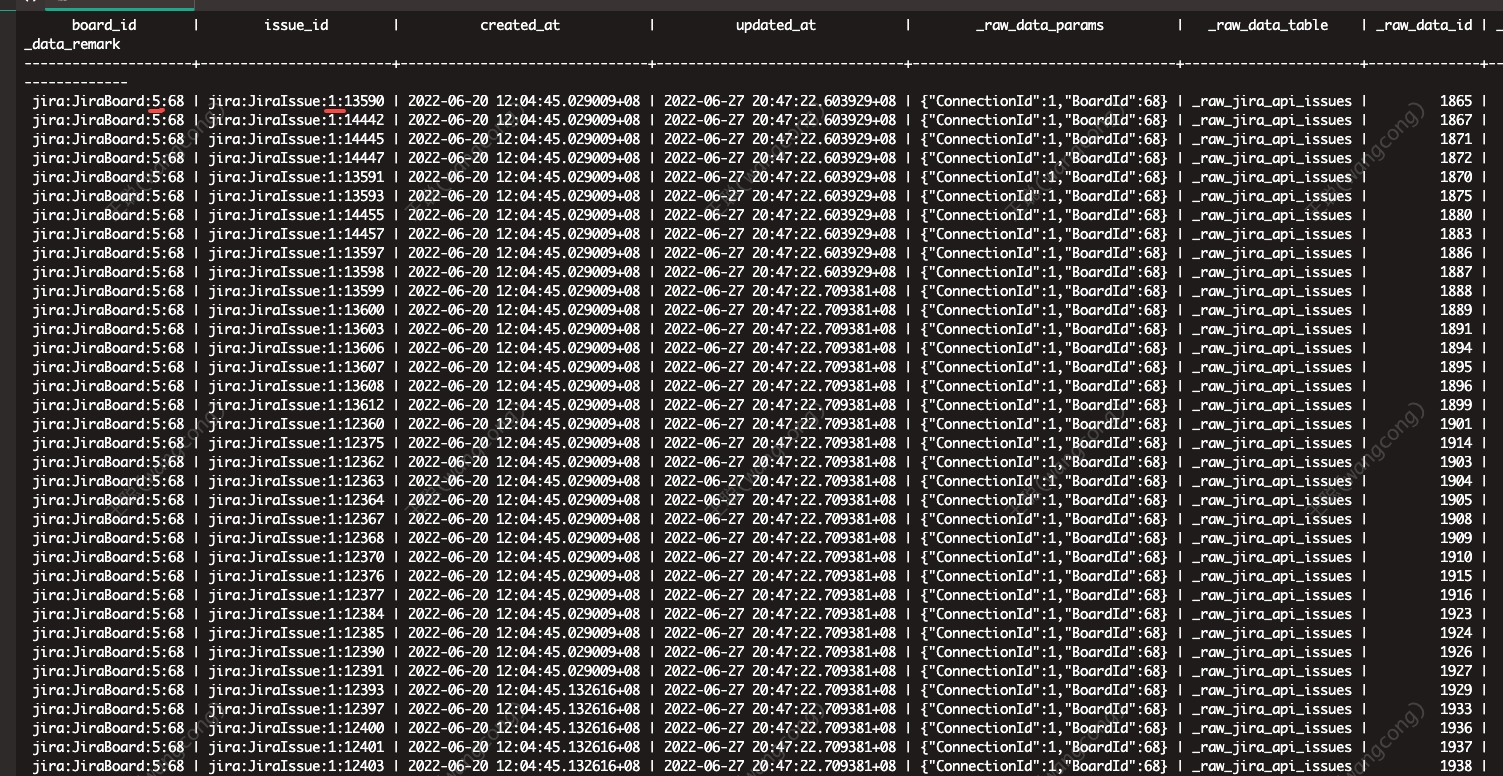Click created_at timestamp in the issue 12393 row
This screenshot has width=1503, height=776.
click(x=524, y=690)
